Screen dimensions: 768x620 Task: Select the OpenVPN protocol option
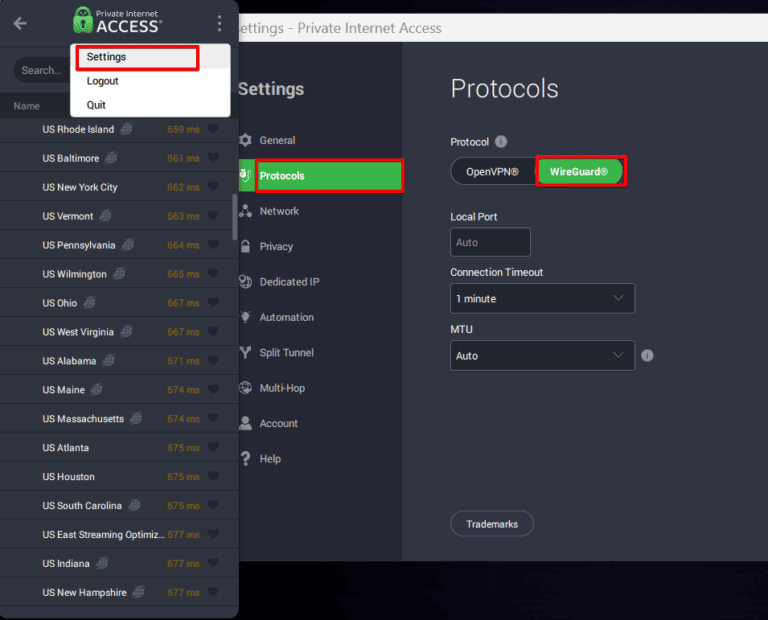pos(493,171)
